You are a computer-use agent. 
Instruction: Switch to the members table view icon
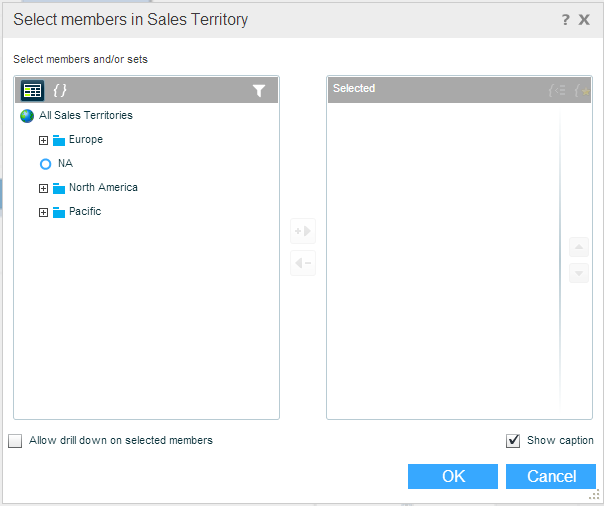[32, 90]
